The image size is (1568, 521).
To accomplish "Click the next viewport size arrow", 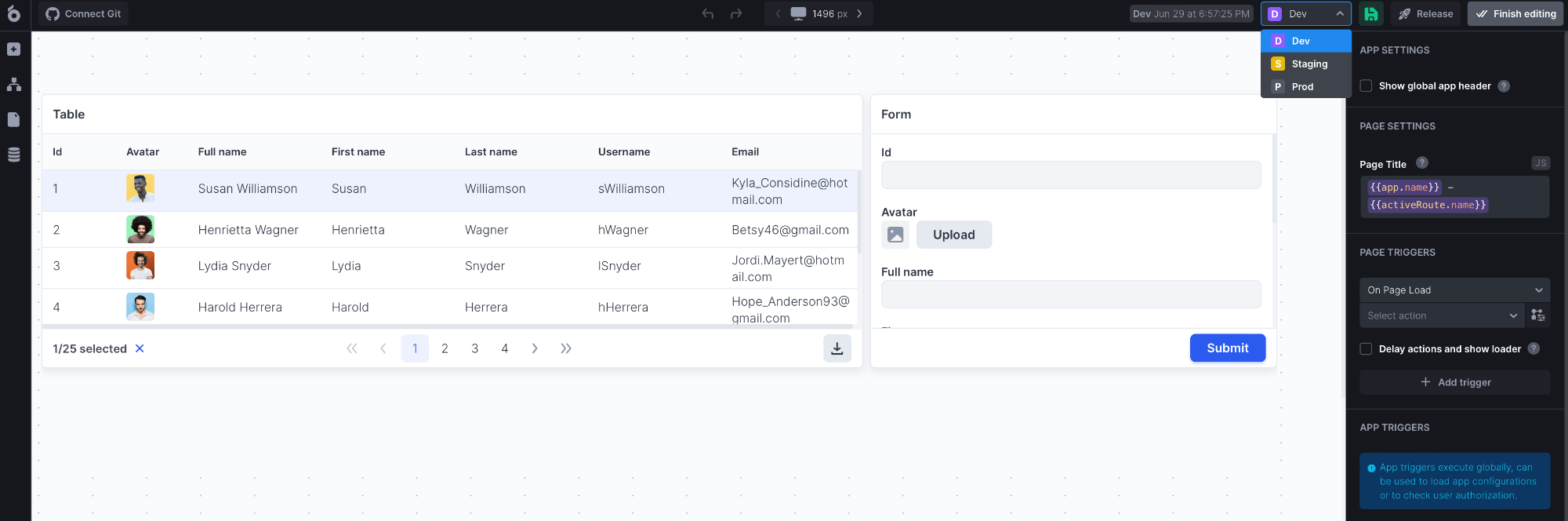I will (859, 13).
